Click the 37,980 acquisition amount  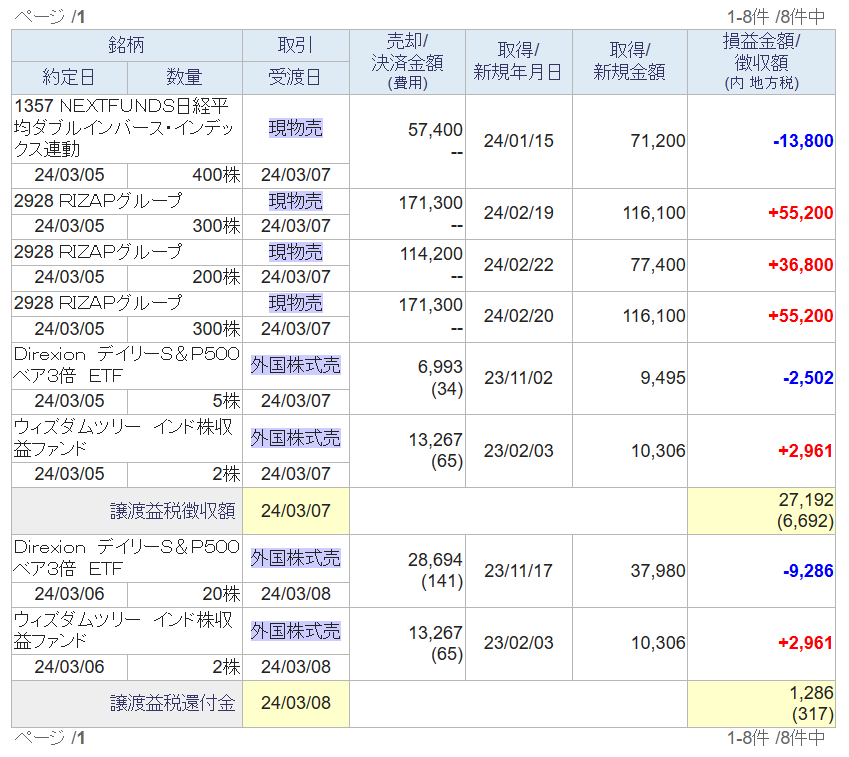tap(658, 571)
